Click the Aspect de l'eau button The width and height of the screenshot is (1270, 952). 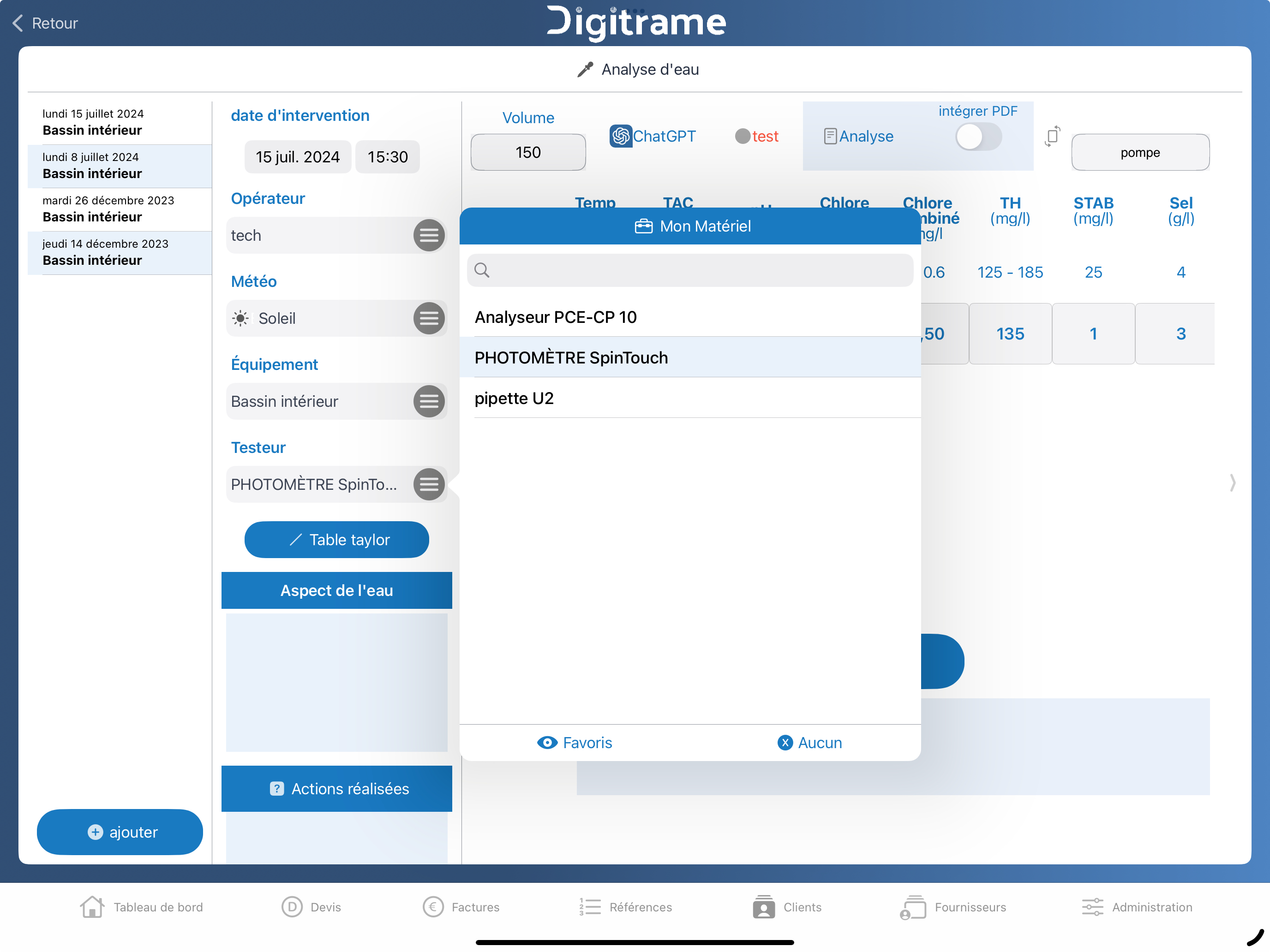pos(336,590)
